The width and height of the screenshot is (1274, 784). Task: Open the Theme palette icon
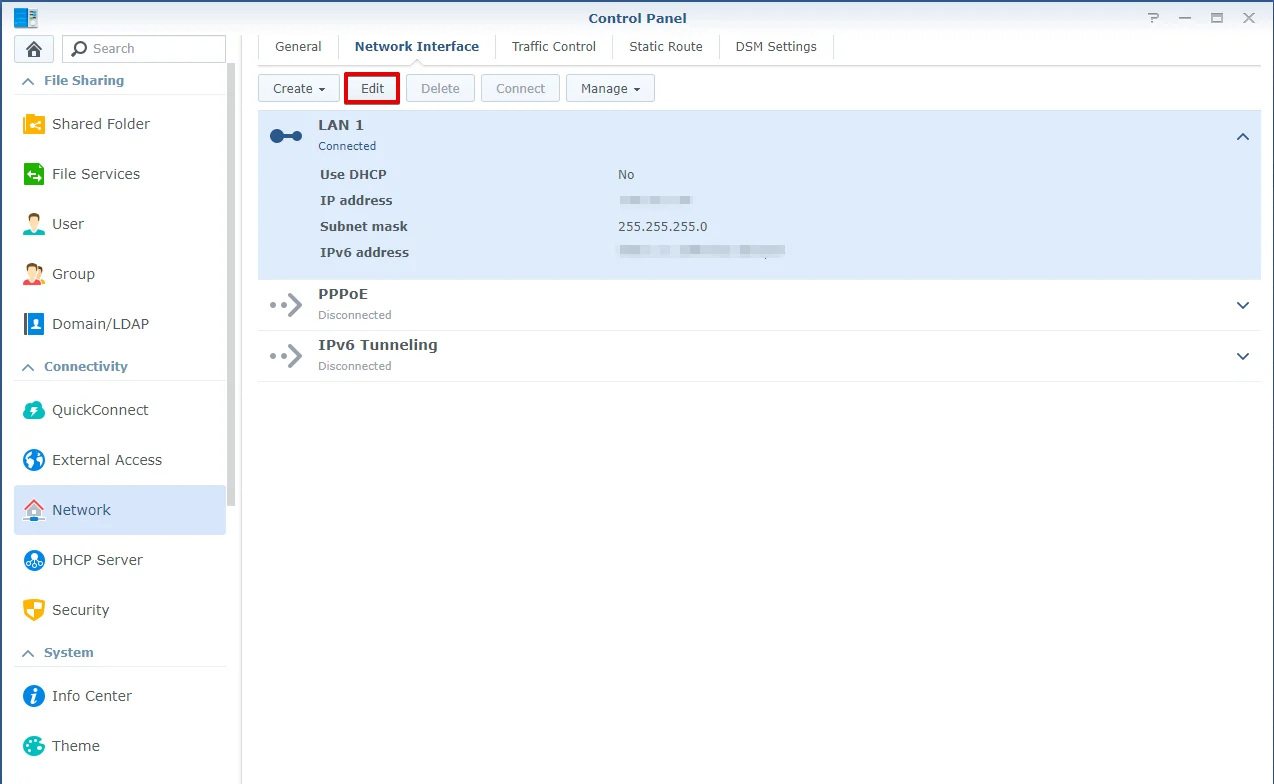pyautogui.click(x=34, y=746)
